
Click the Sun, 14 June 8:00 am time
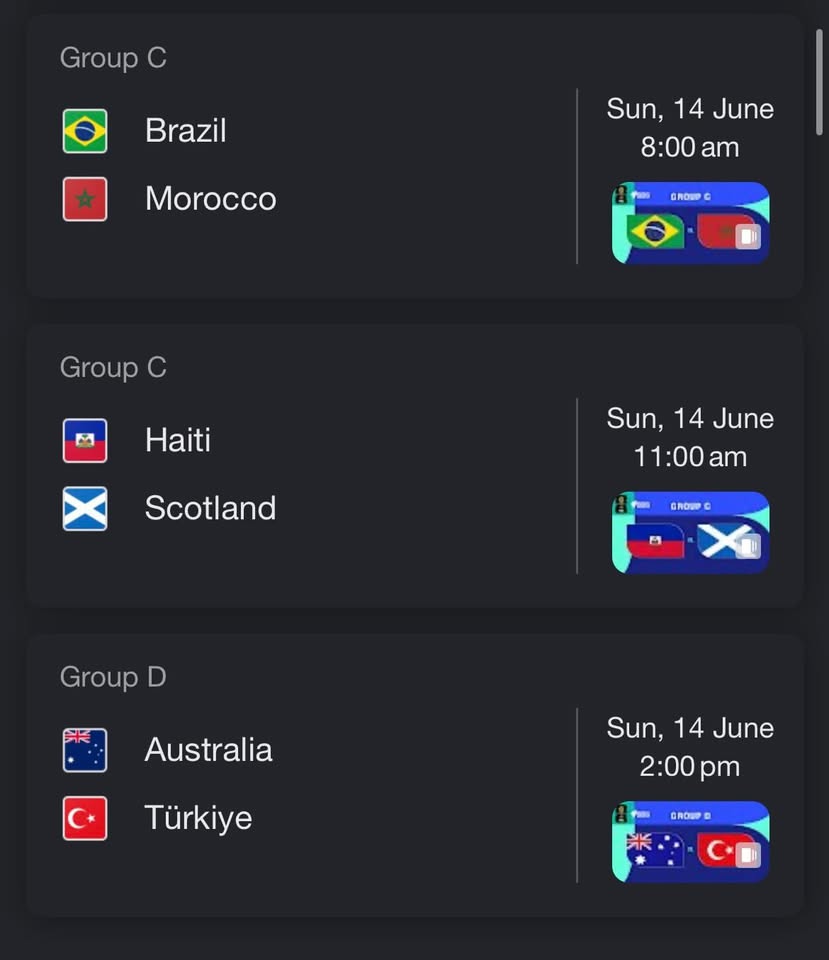click(690, 128)
